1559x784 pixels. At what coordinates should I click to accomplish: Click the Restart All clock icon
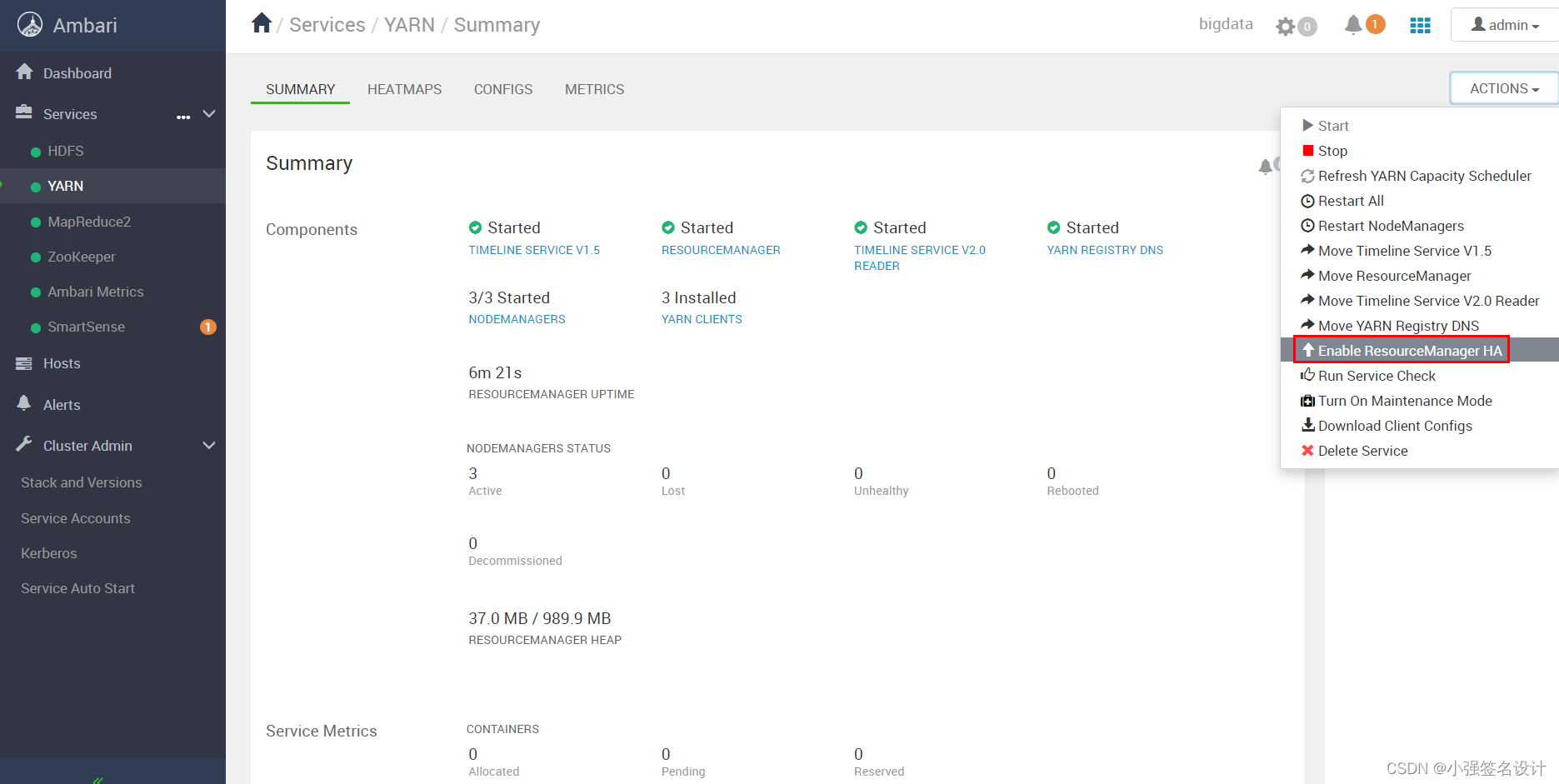click(1308, 201)
